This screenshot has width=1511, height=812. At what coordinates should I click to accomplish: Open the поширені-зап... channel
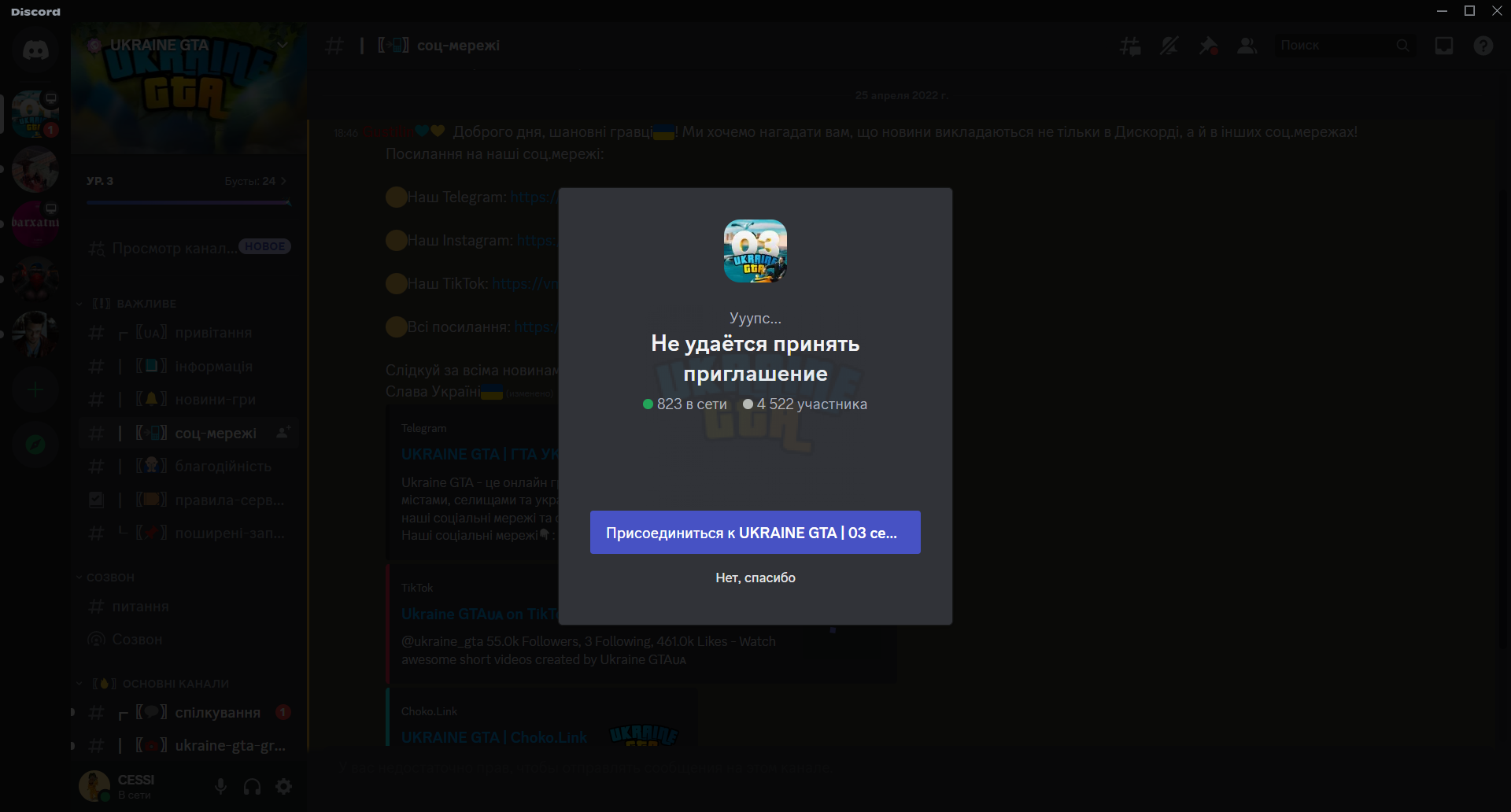(189, 533)
